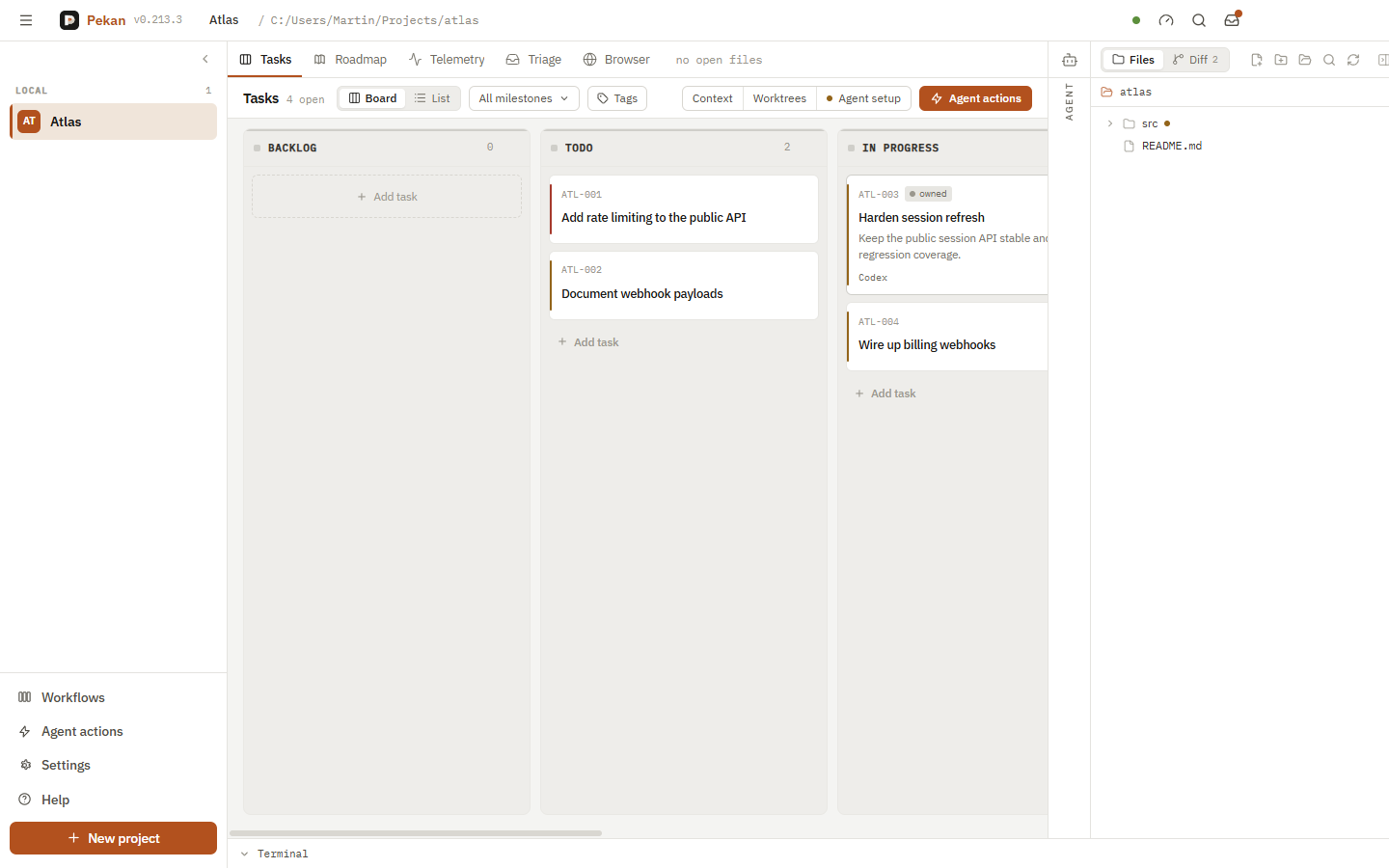Viewport: 1389px width, 868px height.
Task: Expand the src folder in file tree
Action: (1110, 123)
